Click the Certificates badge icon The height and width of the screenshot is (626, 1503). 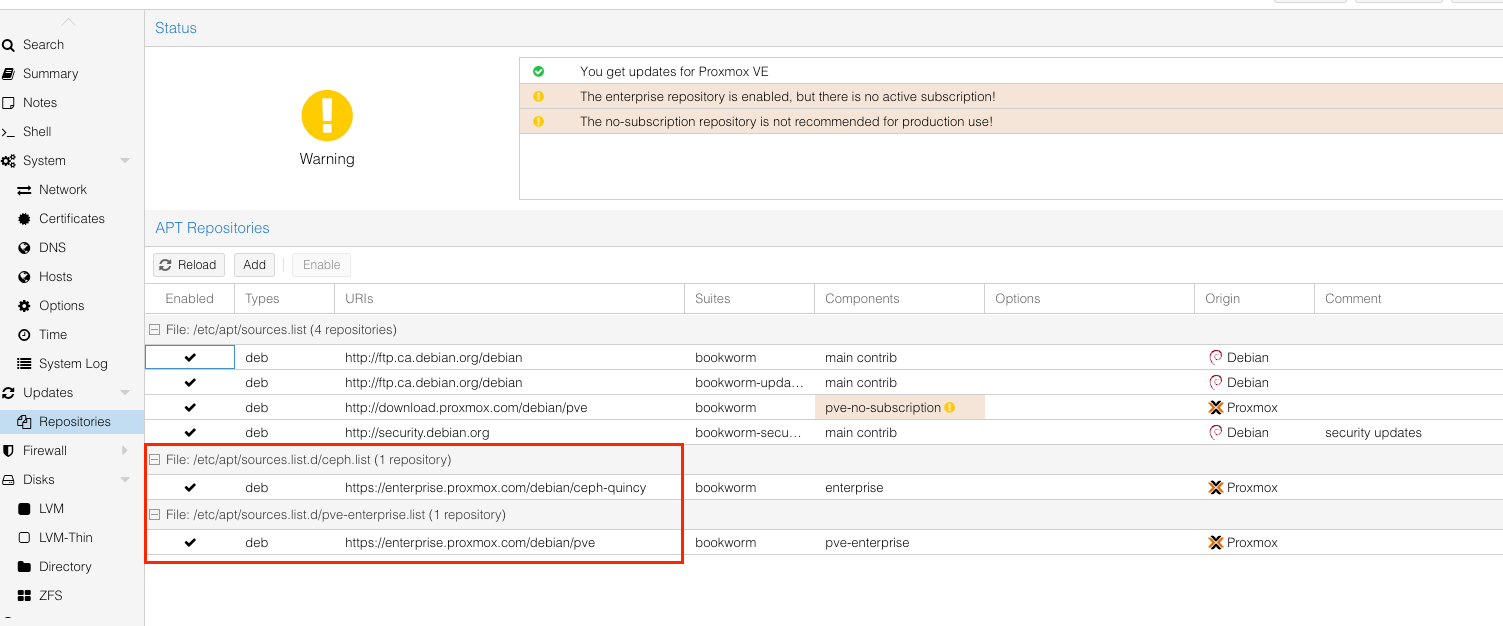click(24, 219)
